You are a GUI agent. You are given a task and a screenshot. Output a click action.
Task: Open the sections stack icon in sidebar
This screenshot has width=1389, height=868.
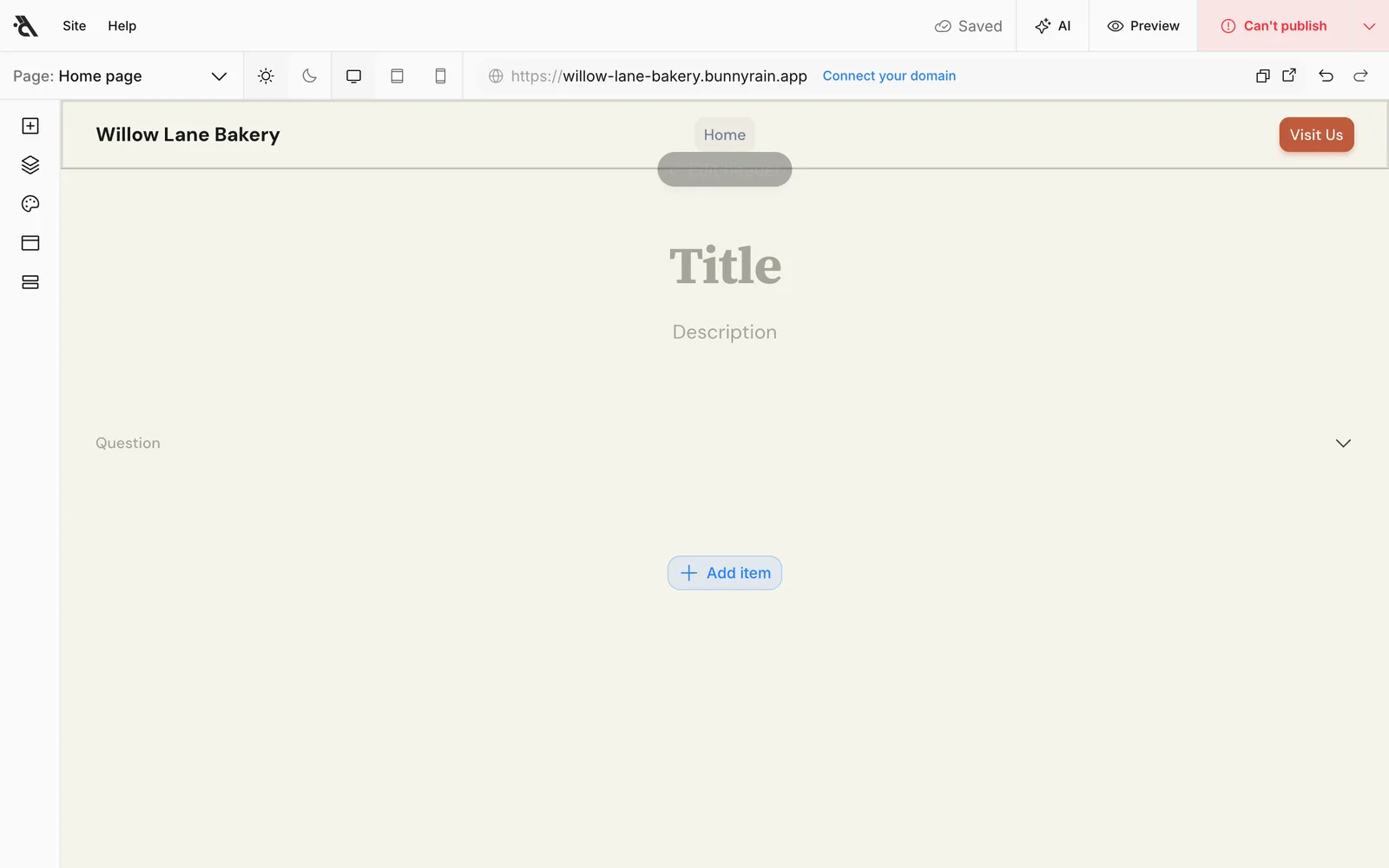(30, 282)
